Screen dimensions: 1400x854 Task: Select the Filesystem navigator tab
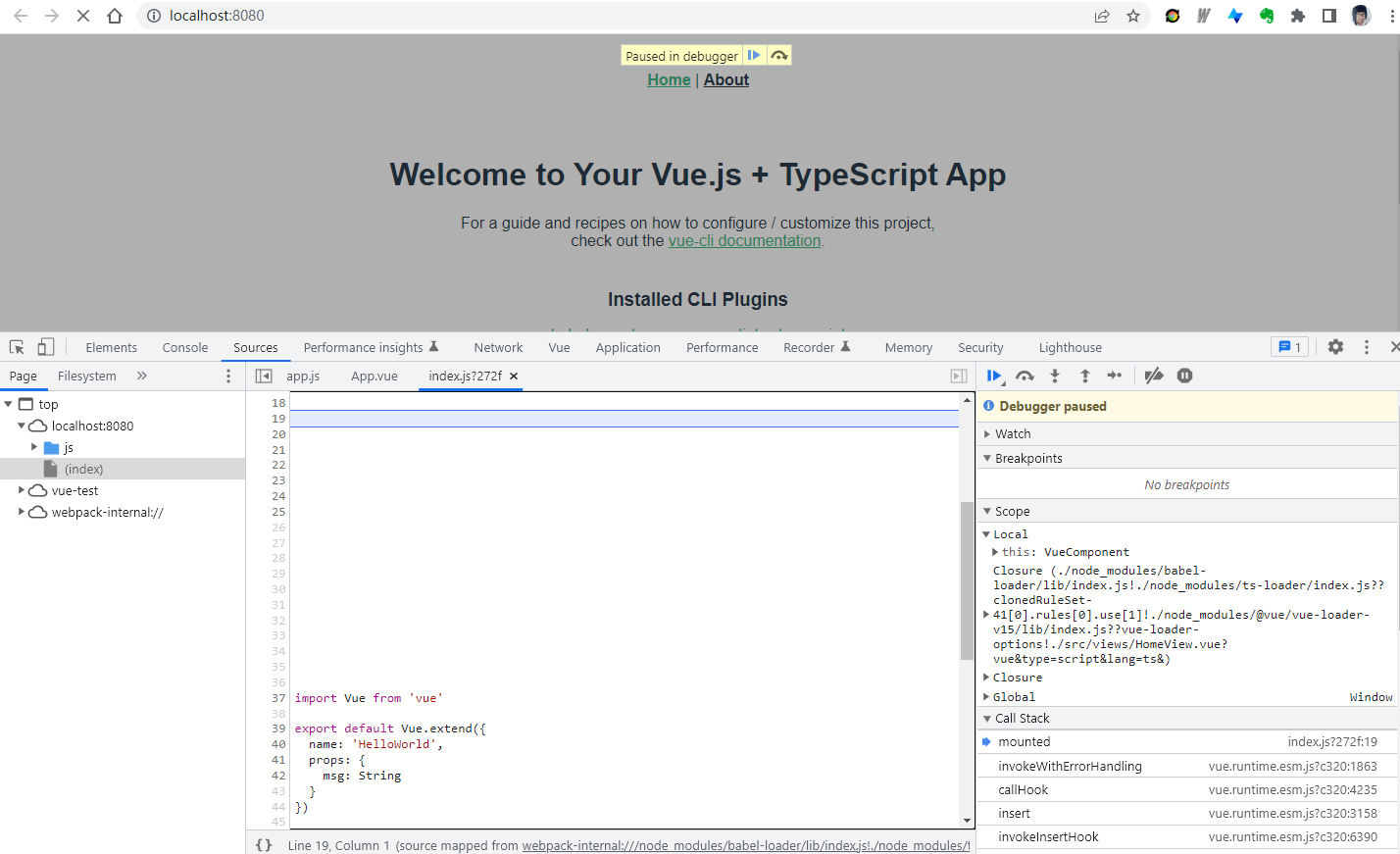pyautogui.click(x=86, y=376)
